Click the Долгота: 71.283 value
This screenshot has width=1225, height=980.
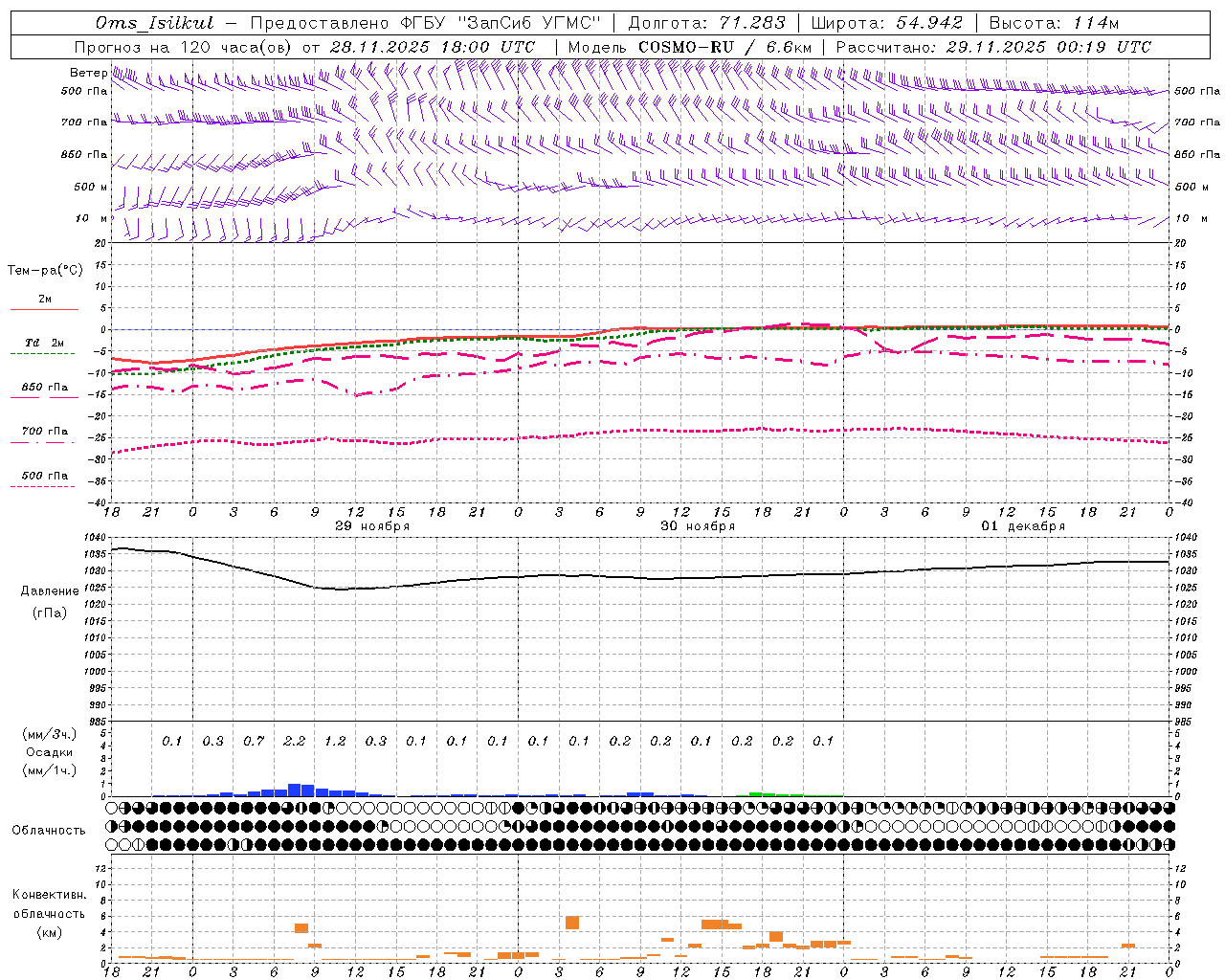707,23
